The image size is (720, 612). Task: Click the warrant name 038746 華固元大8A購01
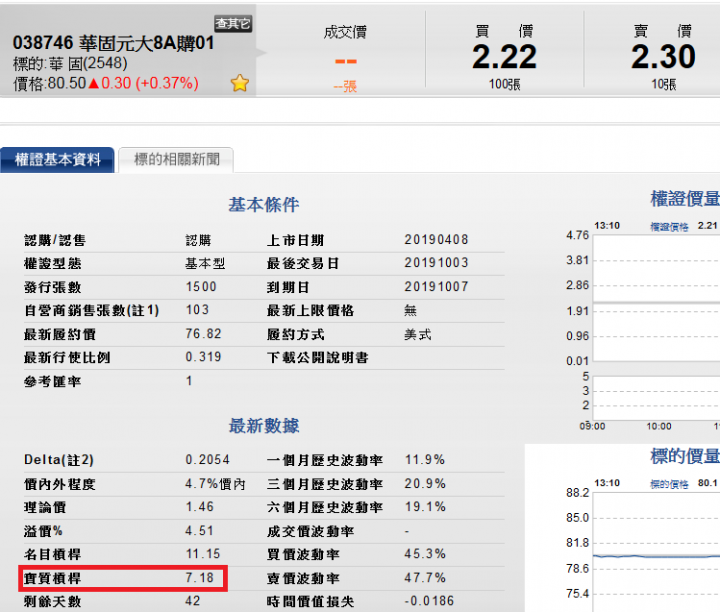click(113, 43)
